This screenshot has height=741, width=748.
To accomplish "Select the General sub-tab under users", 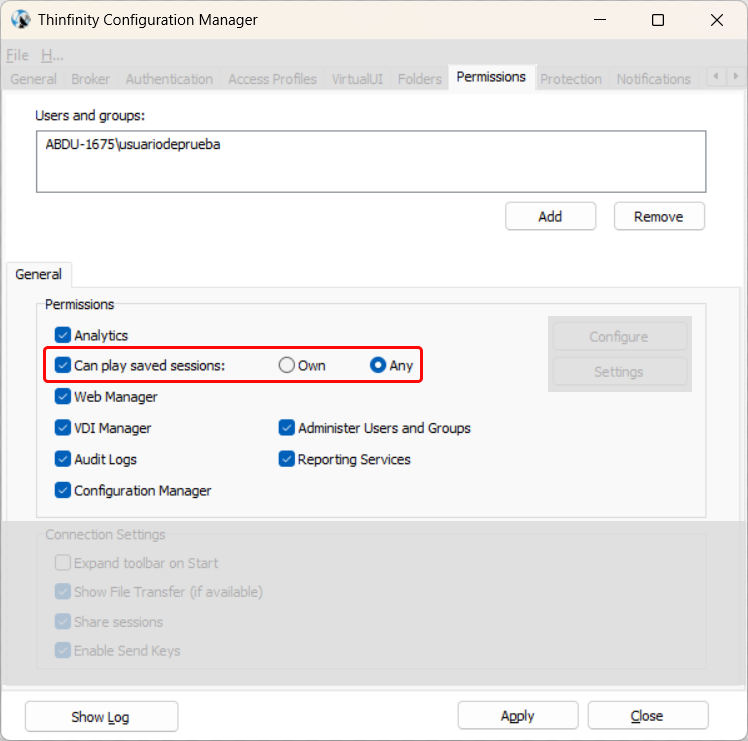I will [x=39, y=274].
